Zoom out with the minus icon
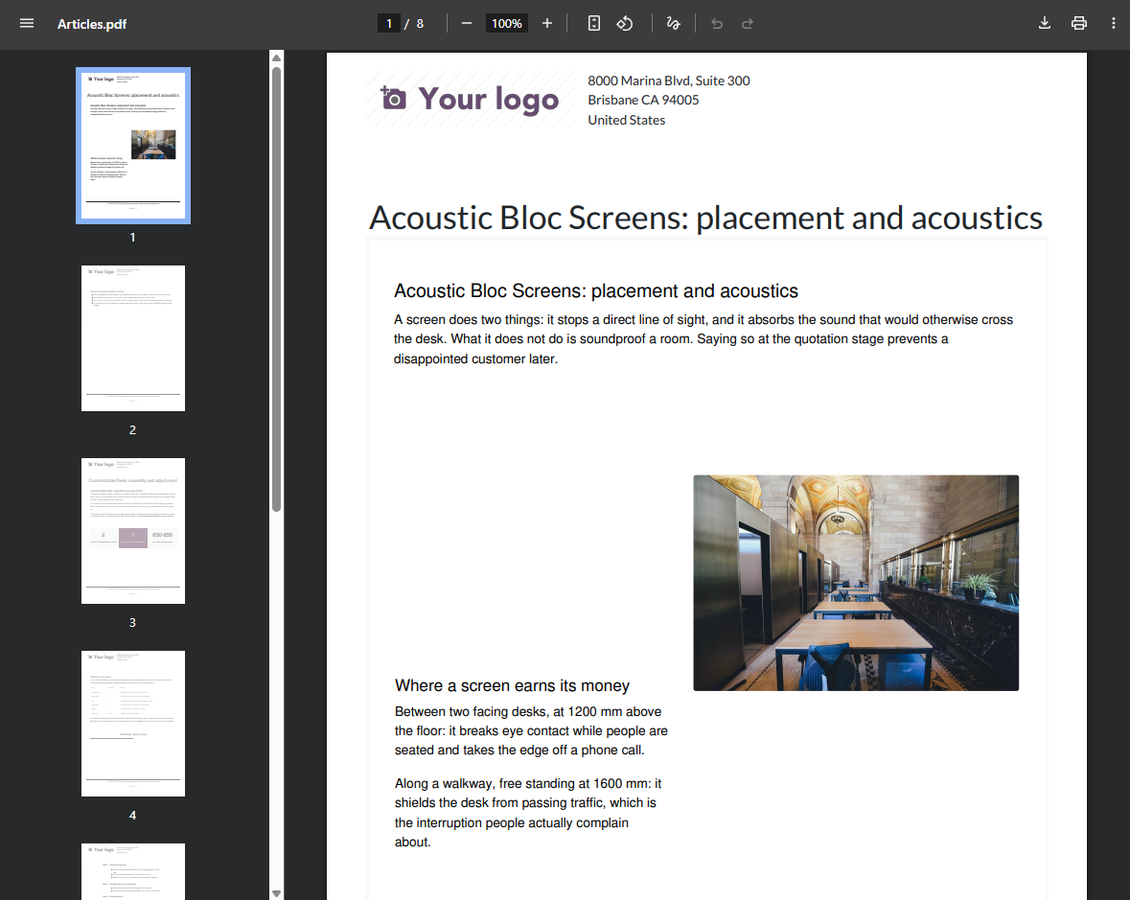The image size is (1130, 900). coord(466,24)
